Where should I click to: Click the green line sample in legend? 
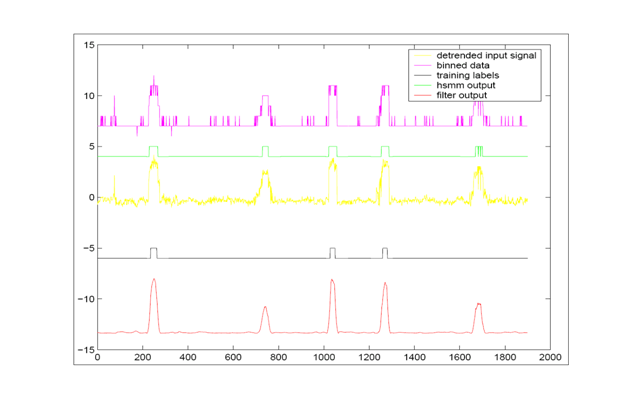point(422,85)
